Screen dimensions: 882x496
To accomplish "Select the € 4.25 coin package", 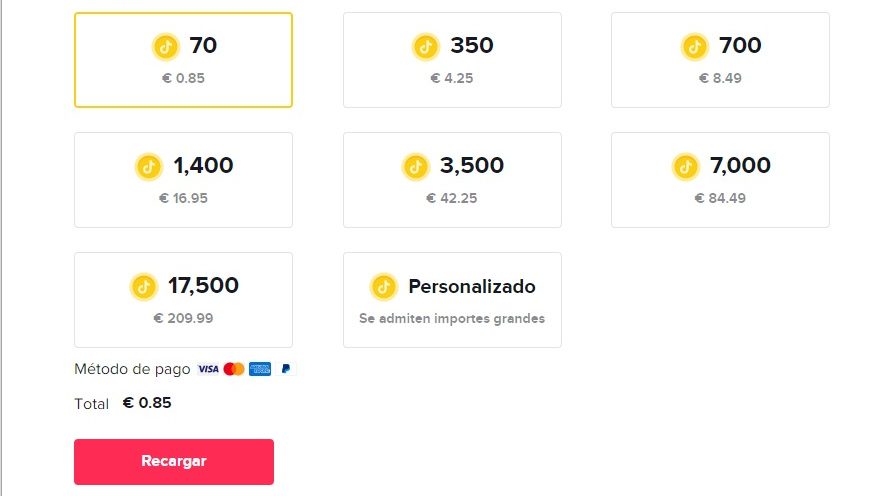I will tap(452, 60).
